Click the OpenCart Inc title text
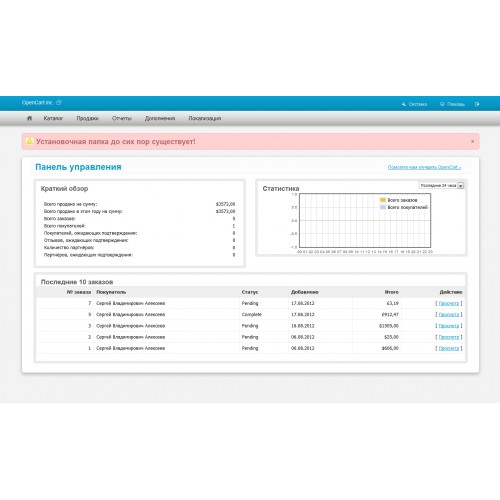Screen dimensions: 500x500 (x=37, y=102)
